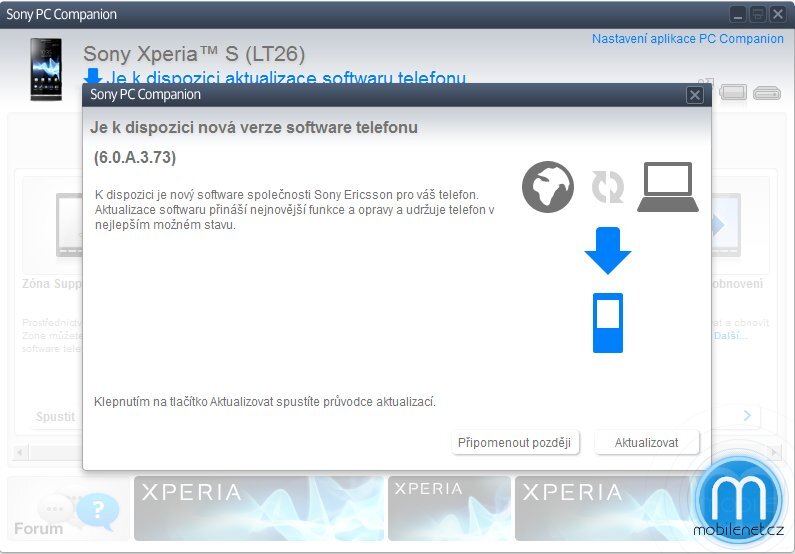Click the Klepnutím na tlačítko Aktualizovat instruction text
The width and height of the screenshot is (795, 554).
click(265, 402)
